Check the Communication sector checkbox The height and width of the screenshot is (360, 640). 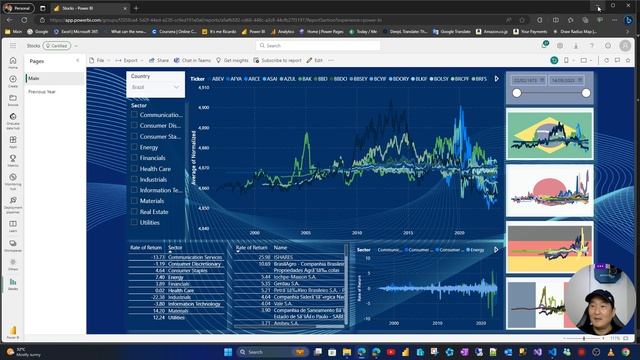(x=134, y=115)
